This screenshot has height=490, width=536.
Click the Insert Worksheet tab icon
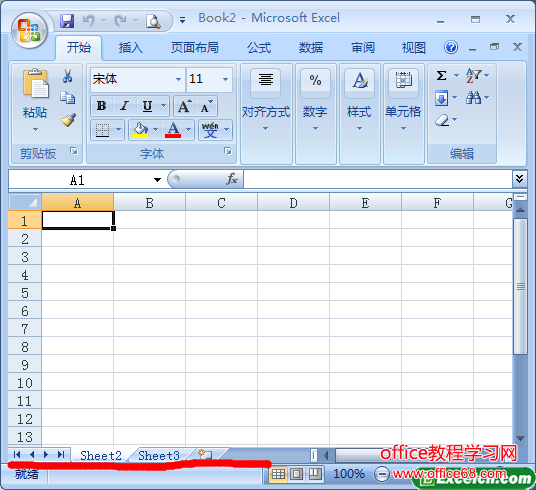[205, 454]
